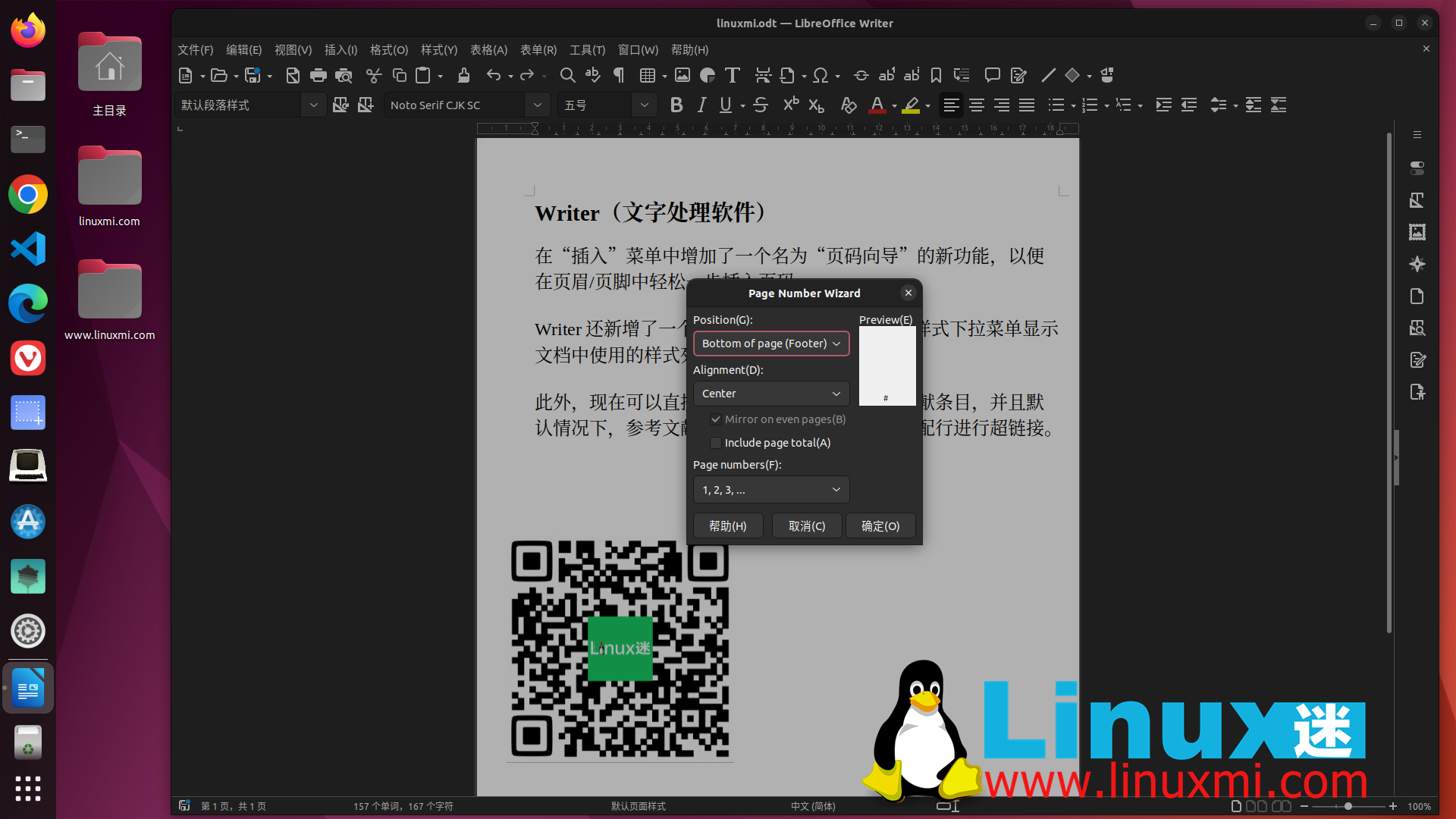Click the 帮助(H) button in wizard

tap(728, 526)
